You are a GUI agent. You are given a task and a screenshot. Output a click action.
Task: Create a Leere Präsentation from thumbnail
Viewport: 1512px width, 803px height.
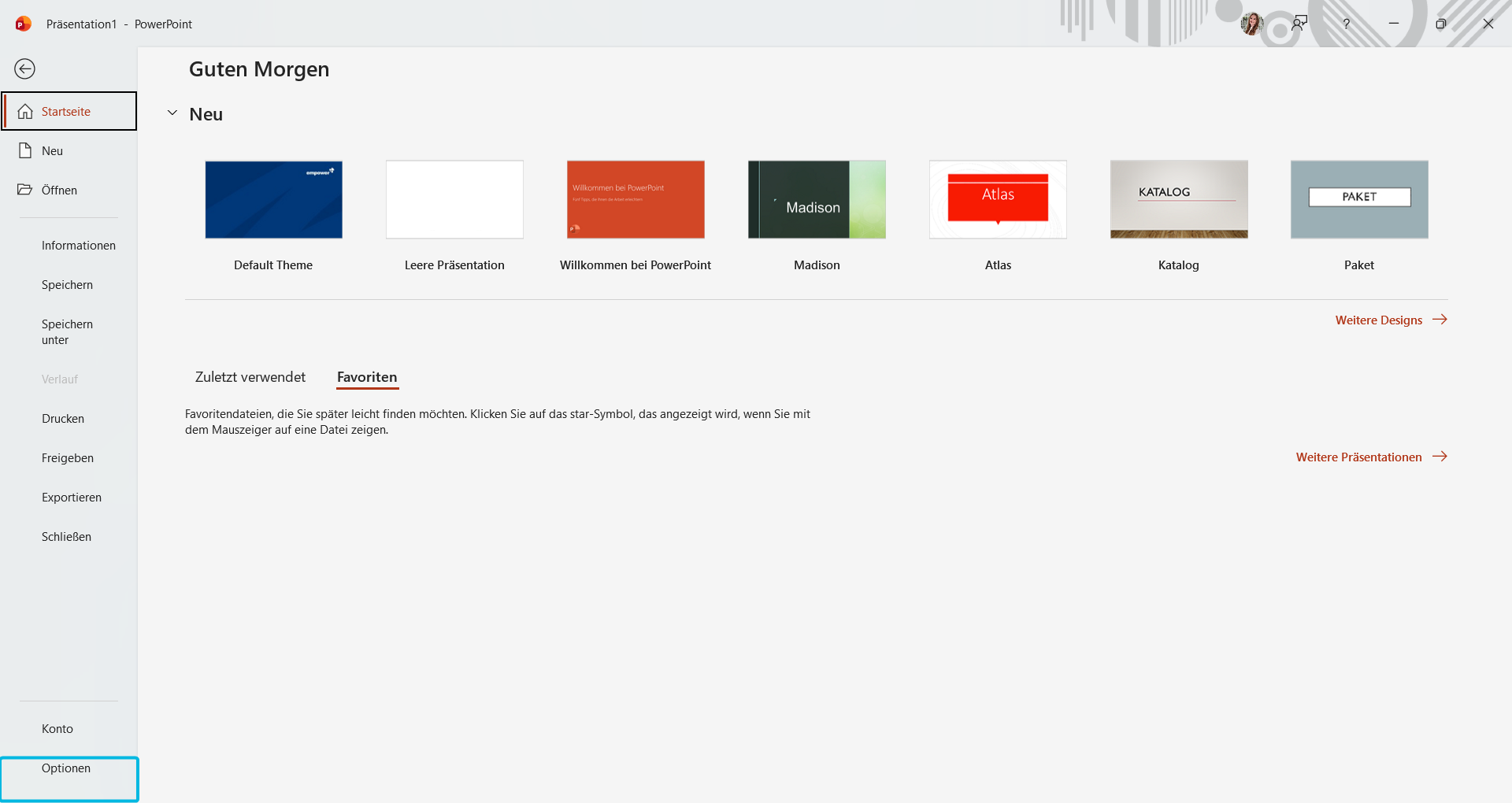454,200
